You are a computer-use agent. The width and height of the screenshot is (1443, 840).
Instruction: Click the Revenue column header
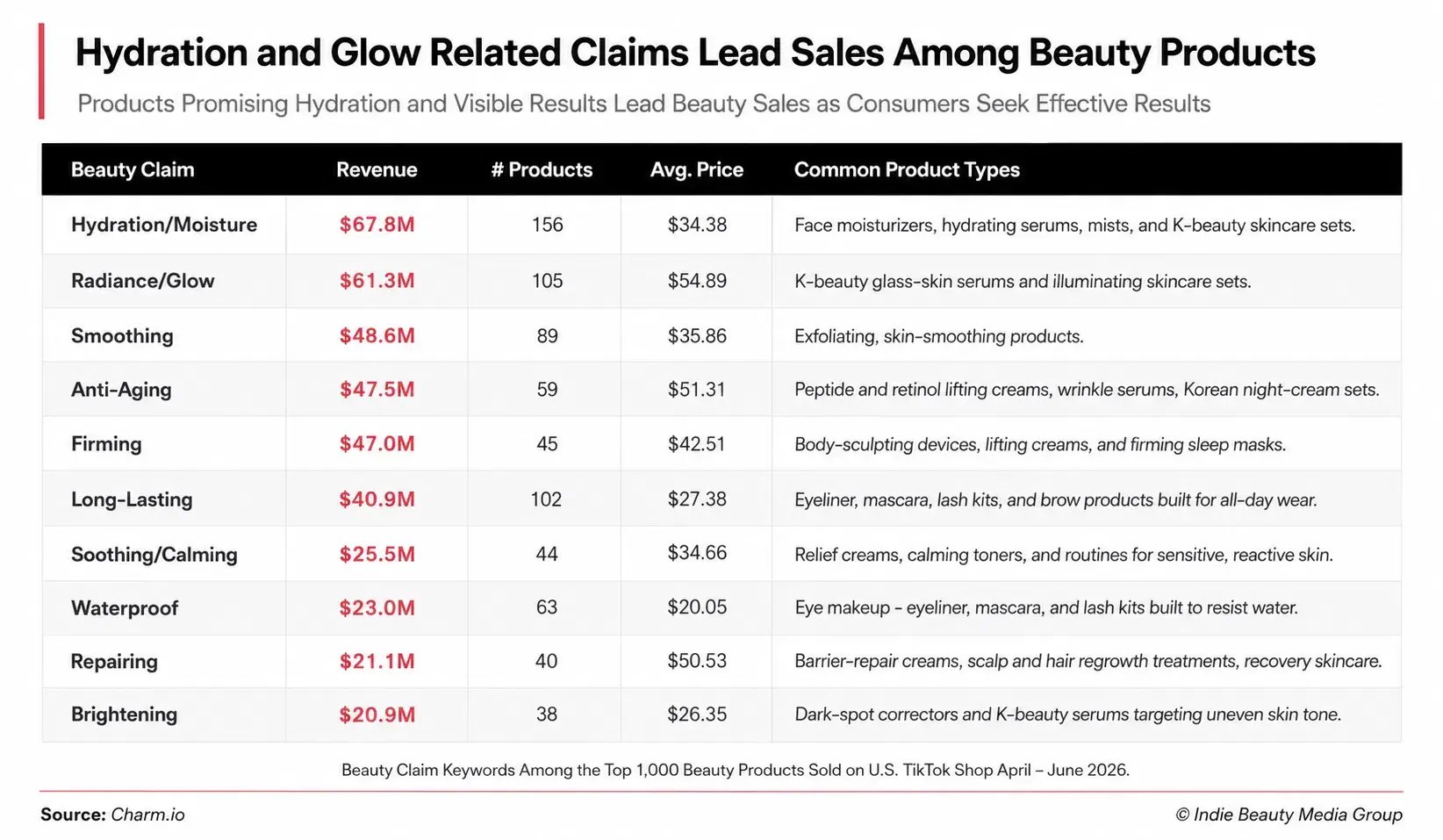pyautogui.click(x=377, y=169)
